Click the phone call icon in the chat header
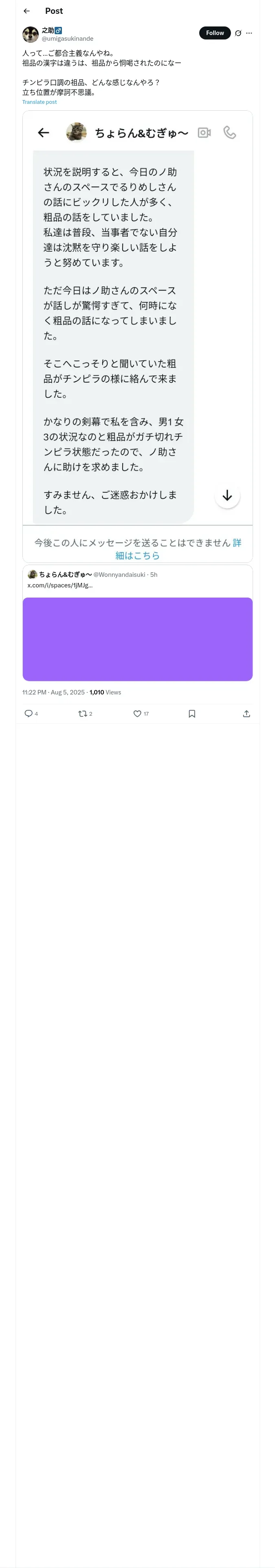 point(230,132)
